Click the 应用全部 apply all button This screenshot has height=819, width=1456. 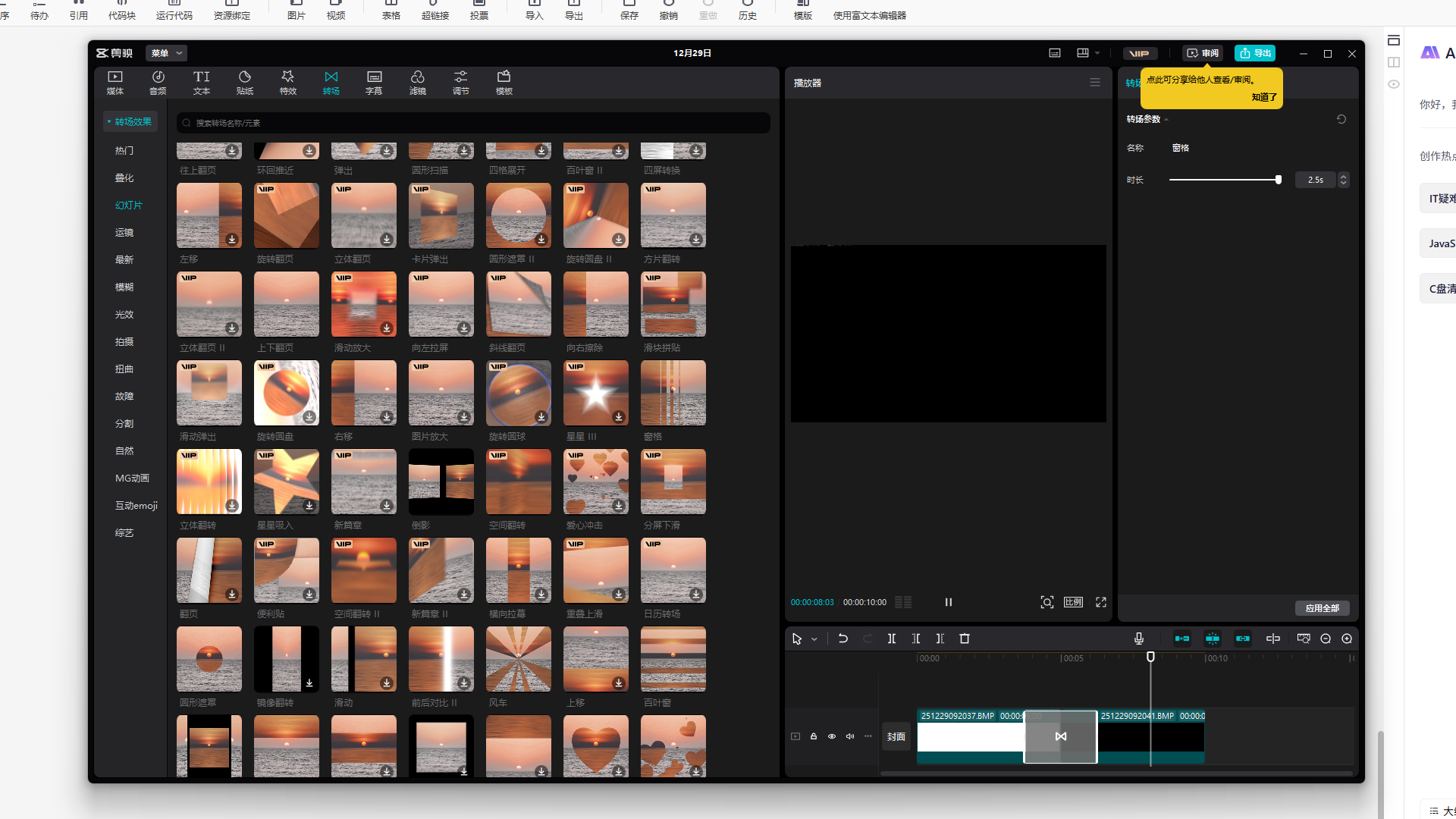click(1322, 608)
